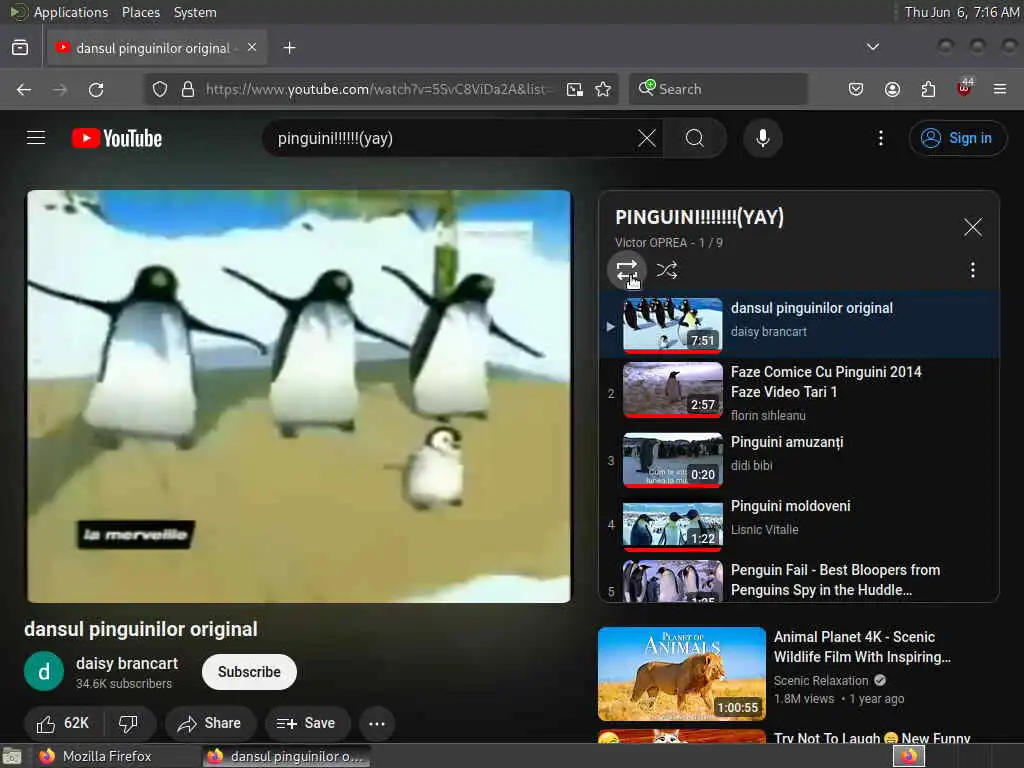Share this video
1024x768 pixels.
point(210,723)
